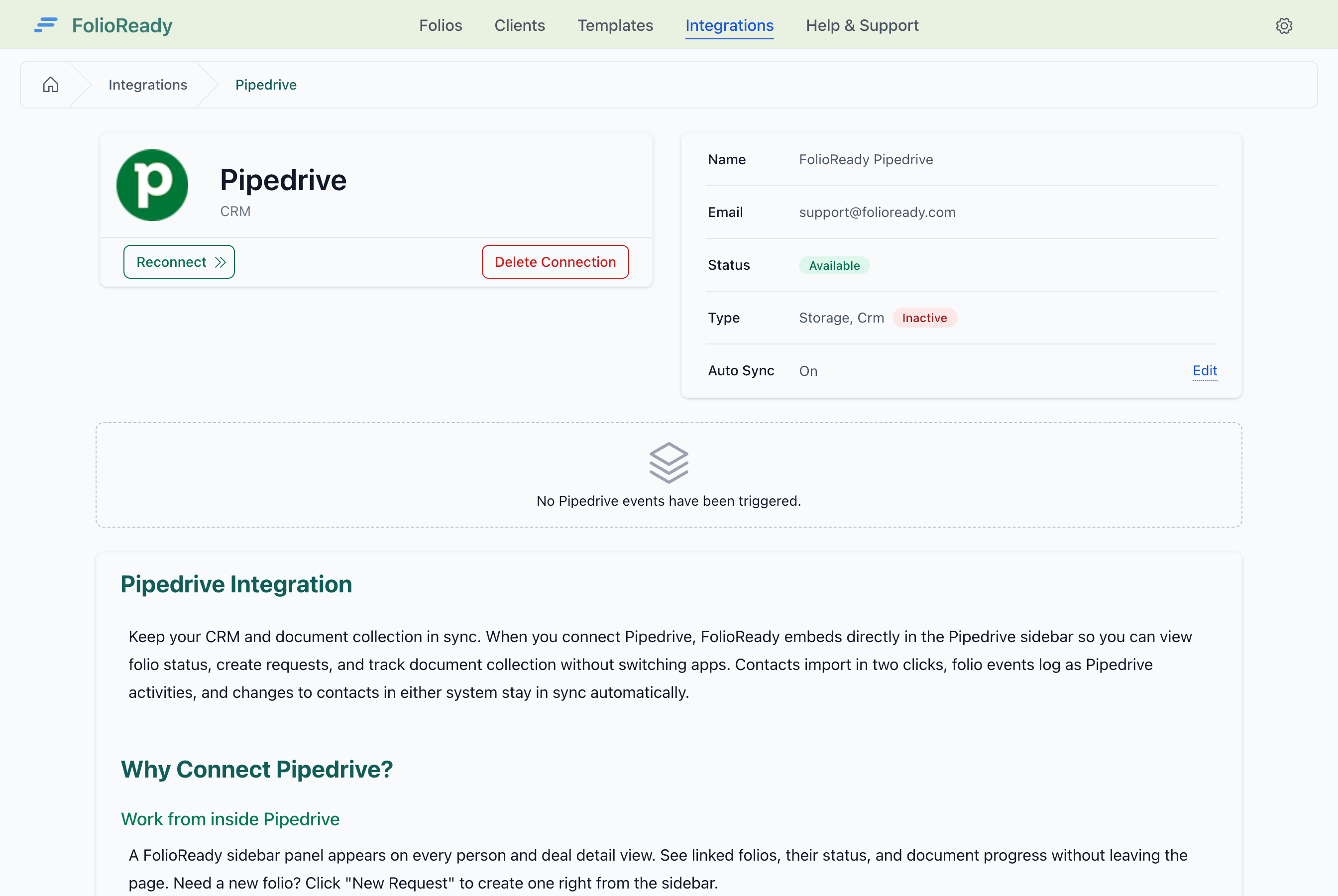The width and height of the screenshot is (1338, 896).
Task: Click Work from inside Pipedrive subheading
Action: coord(230,819)
